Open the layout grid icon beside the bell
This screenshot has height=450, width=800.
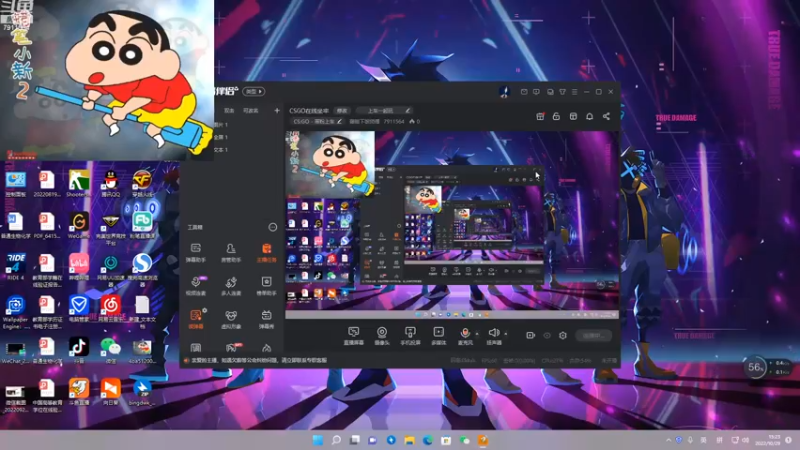click(x=573, y=116)
